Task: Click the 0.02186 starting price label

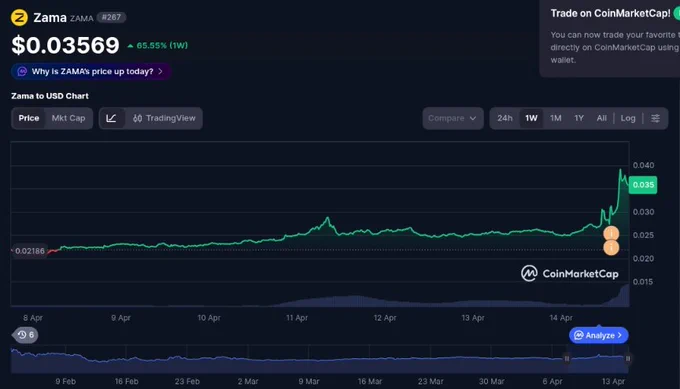Action: coord(29,251)
